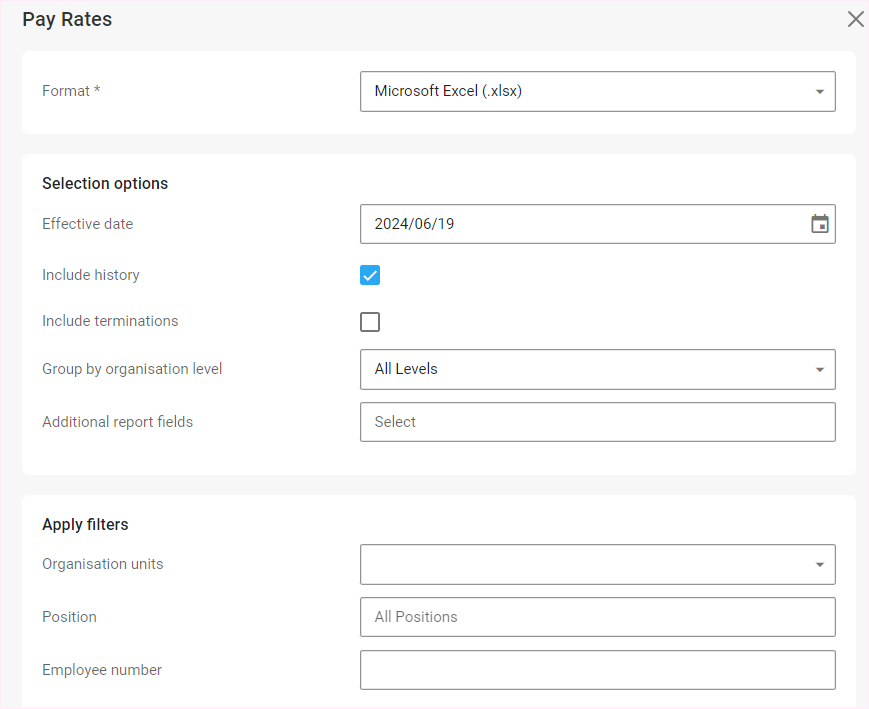Image resolution: width=869 pixels, height=709 pixels.
Task: Open the empty Organisation units combo box
Action: (x=580, y=564)
